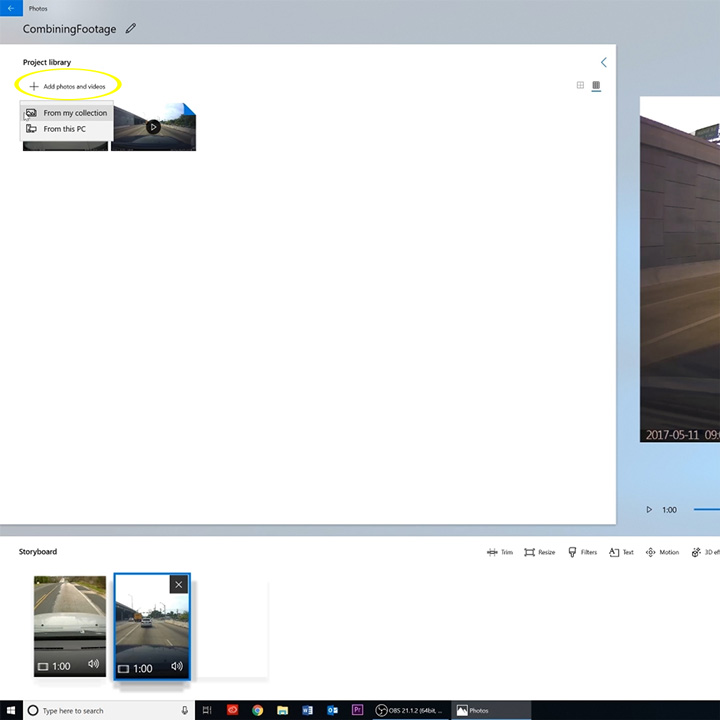The width and height of the screenshot is (720, 720).
Task: Play the video preview
Action: 649,510
